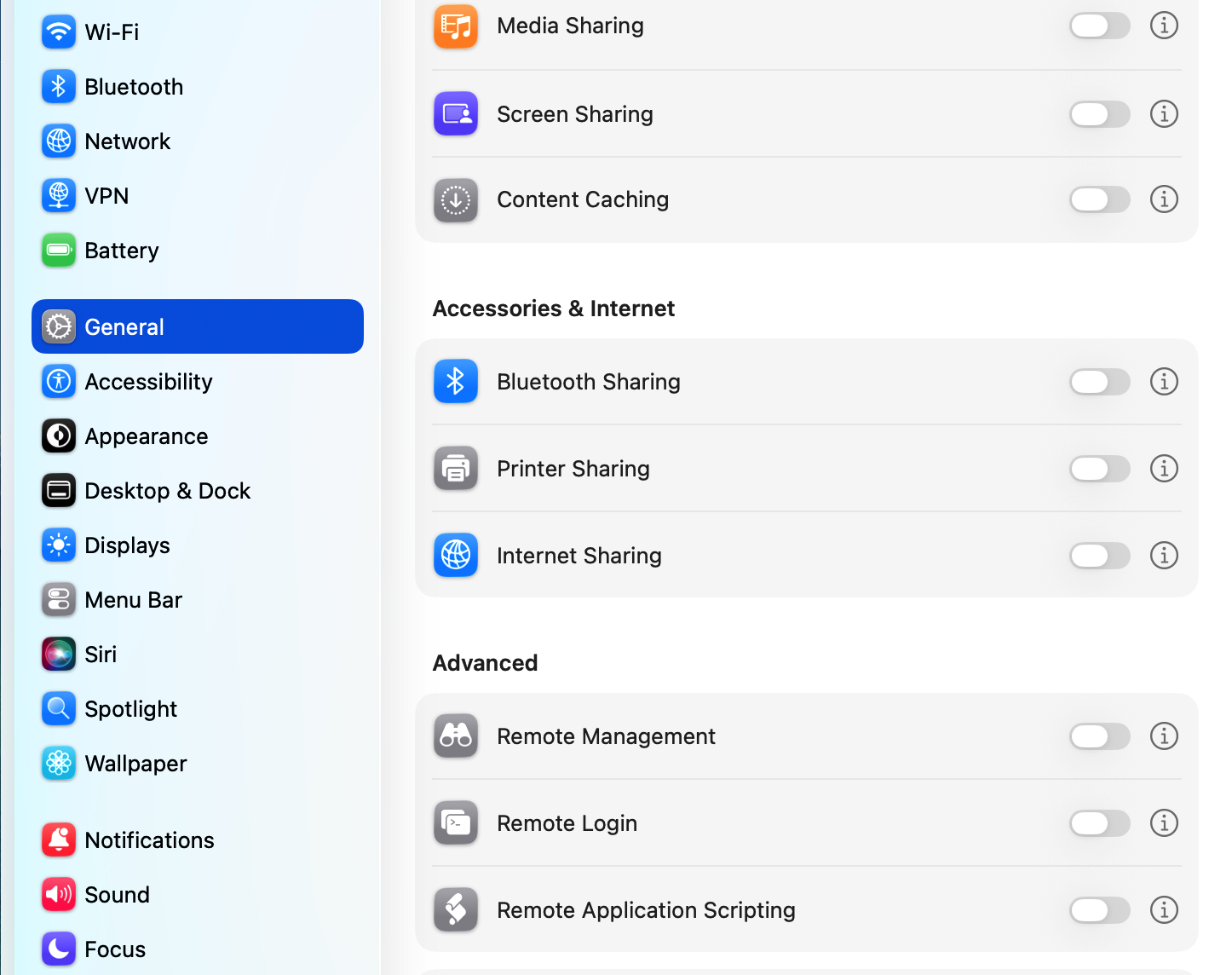
Task: Enable Internet Sharing switch
Action: [x=1099, y=556]
